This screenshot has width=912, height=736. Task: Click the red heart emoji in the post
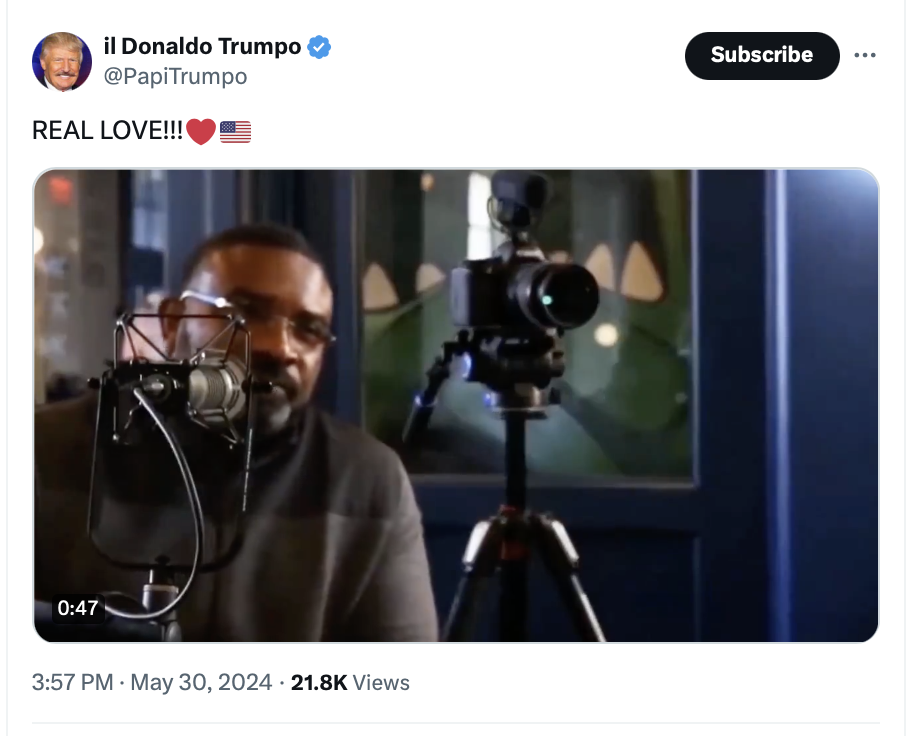[x=201, y=131]
